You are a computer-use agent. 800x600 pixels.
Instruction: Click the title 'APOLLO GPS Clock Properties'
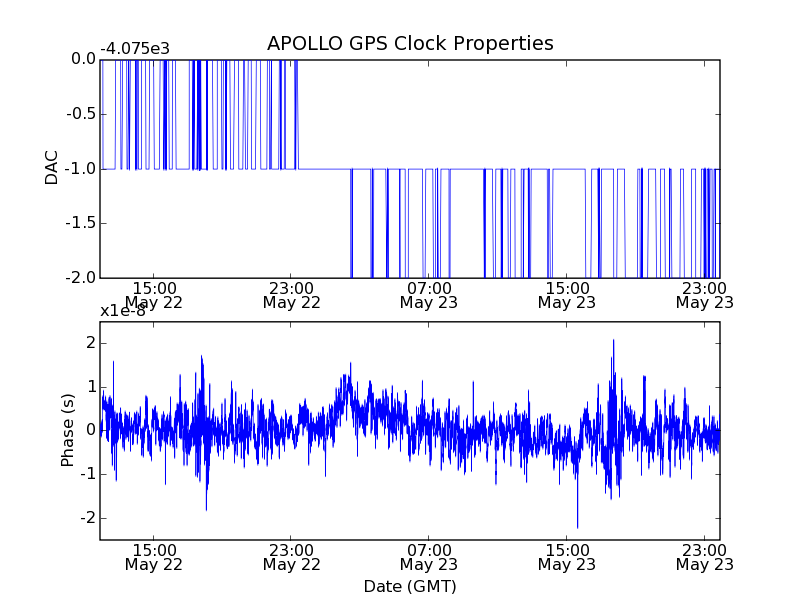pos(410,43)
